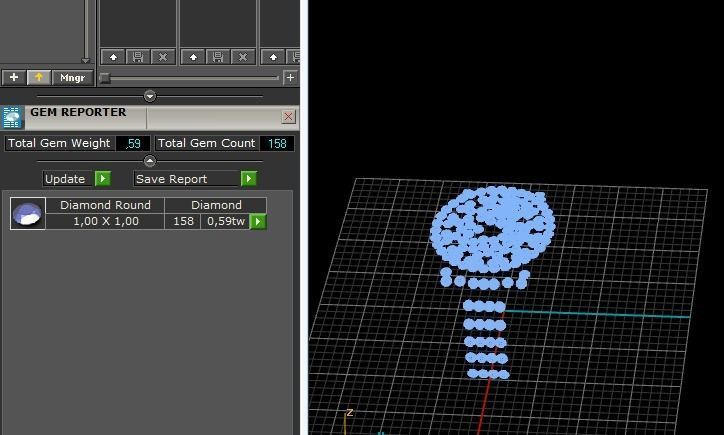
Task: Click green arrow at end of diamond row
Action: click(258, 221)
